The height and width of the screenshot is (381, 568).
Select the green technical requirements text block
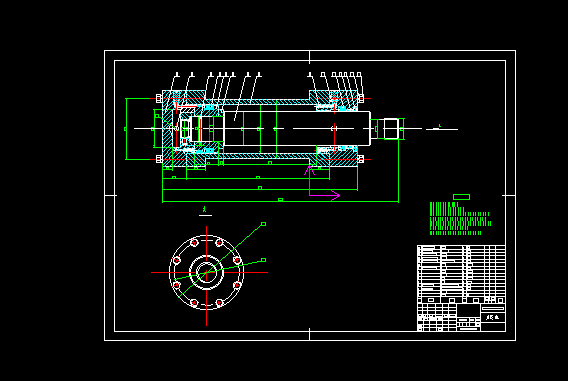[460, 219]
